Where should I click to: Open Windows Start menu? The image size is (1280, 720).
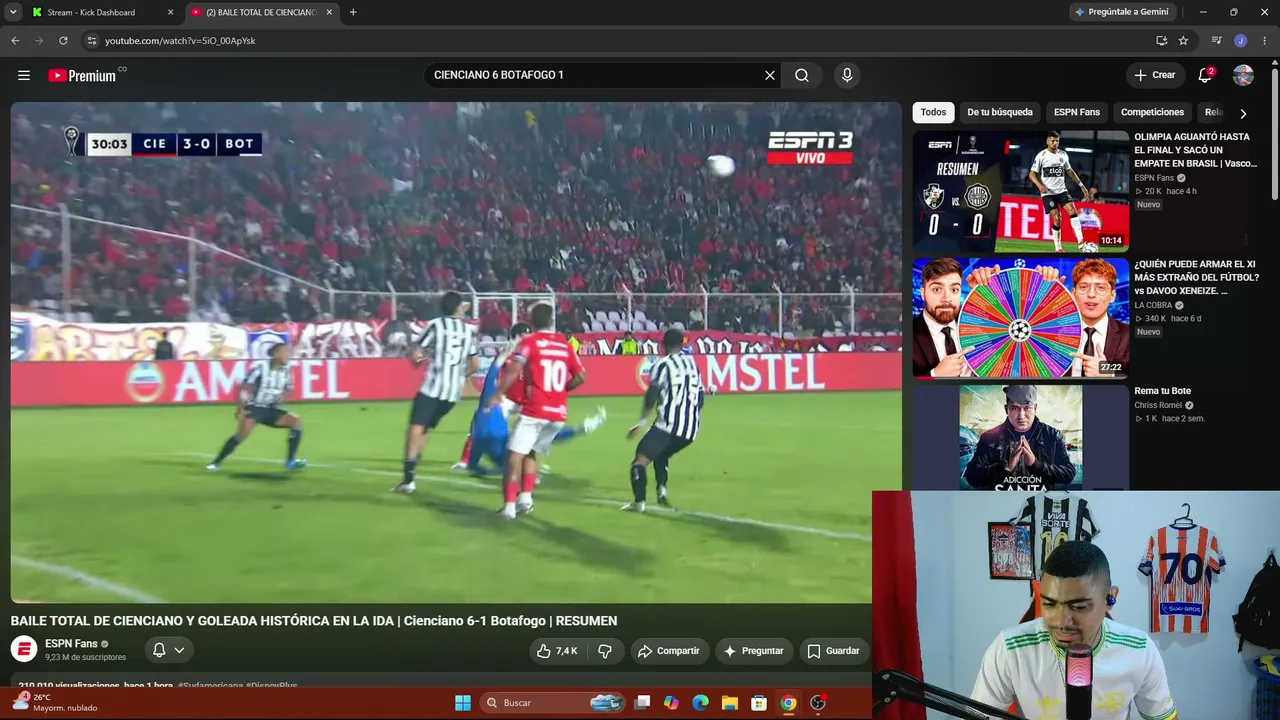pyautogui.click(x=463, y=703)
